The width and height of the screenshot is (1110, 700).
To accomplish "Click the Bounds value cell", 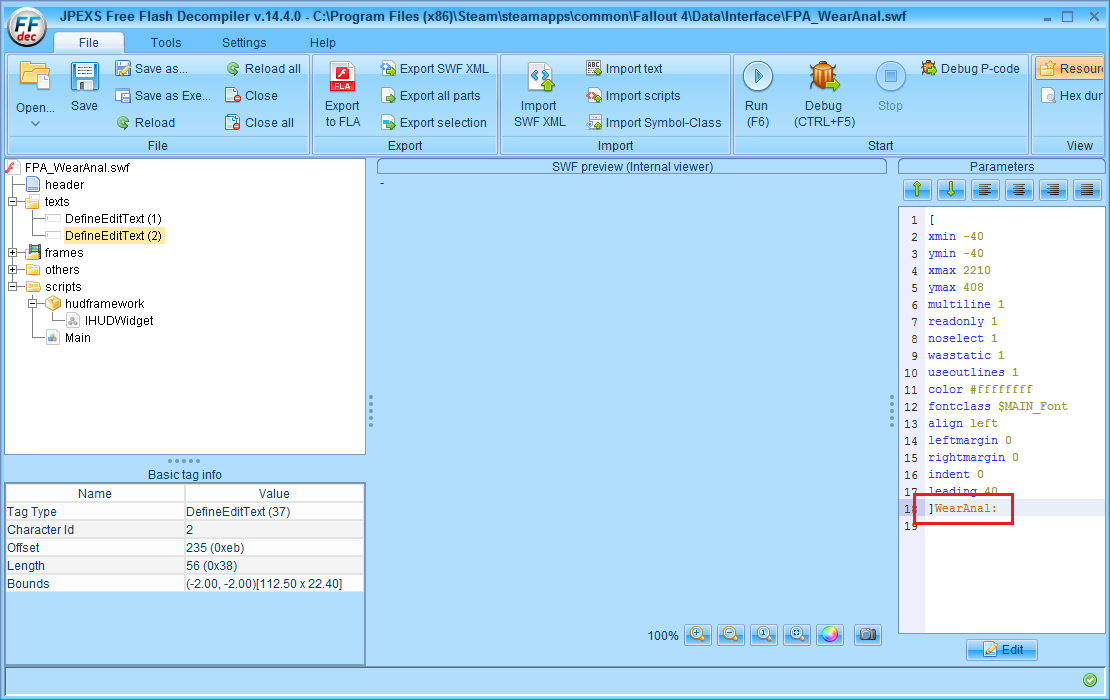I will [274, 584].
